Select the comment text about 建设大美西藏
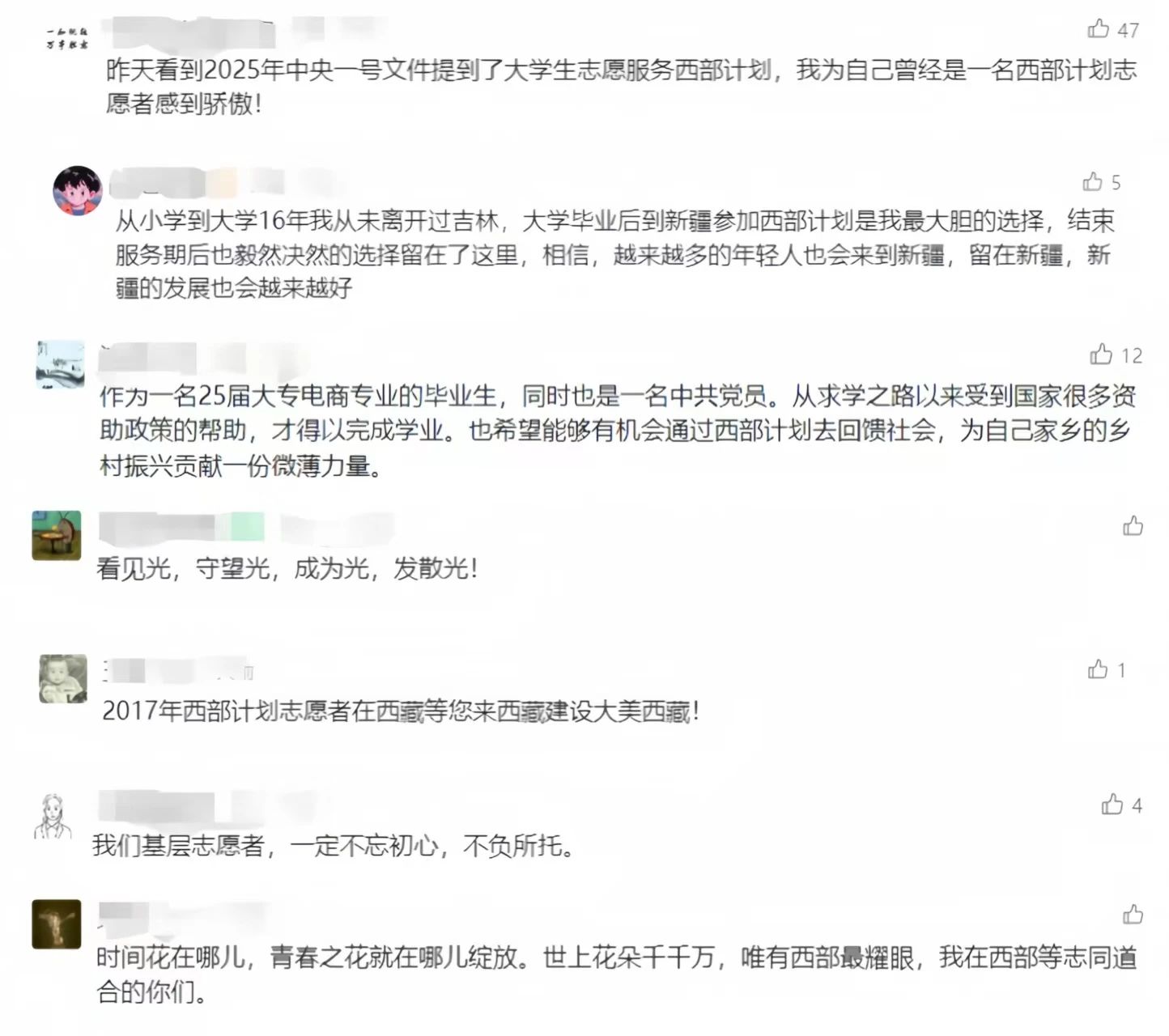Viewport: 1169px width, 1036px height. tap(401, 711)
